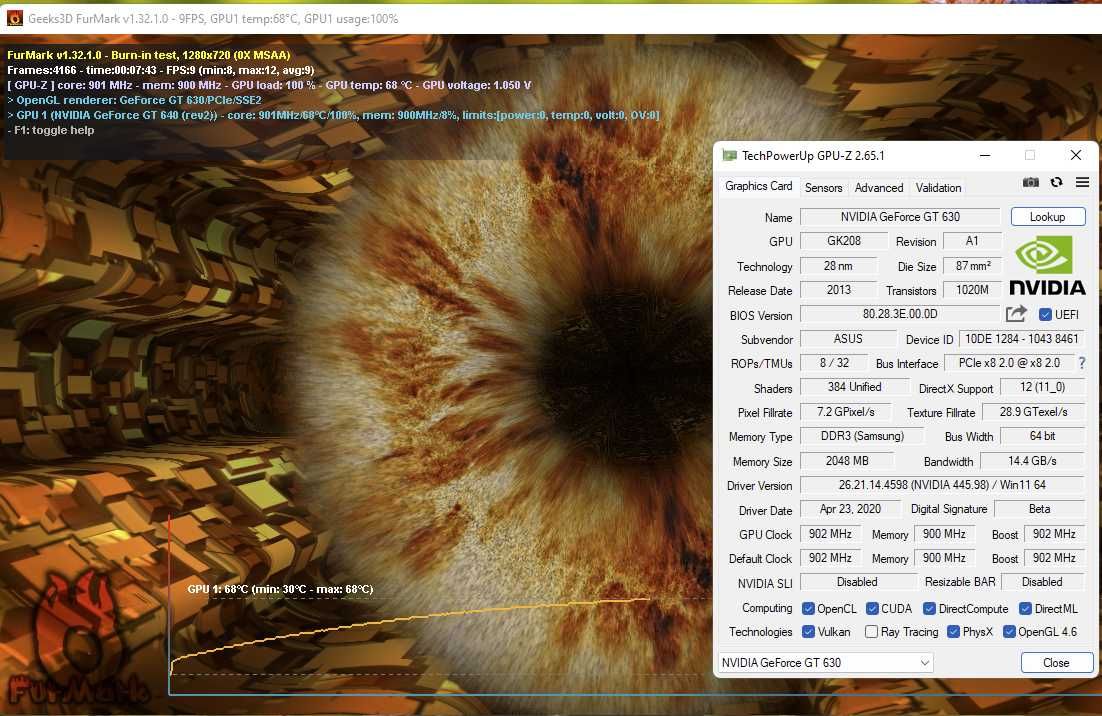Toggle the PhysX checkbox
Viewport: 1102px width, 716px height.
pyautogui.click(x=953, y=632)
